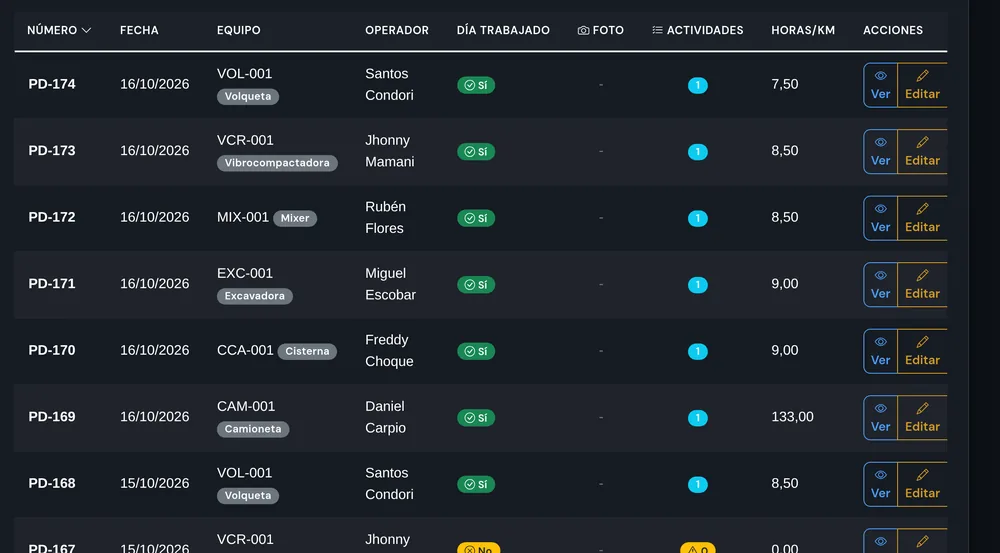Sort by the NÚMERO column header
1000x553 pixels.
pyautogui.click(x=59, y=30)
